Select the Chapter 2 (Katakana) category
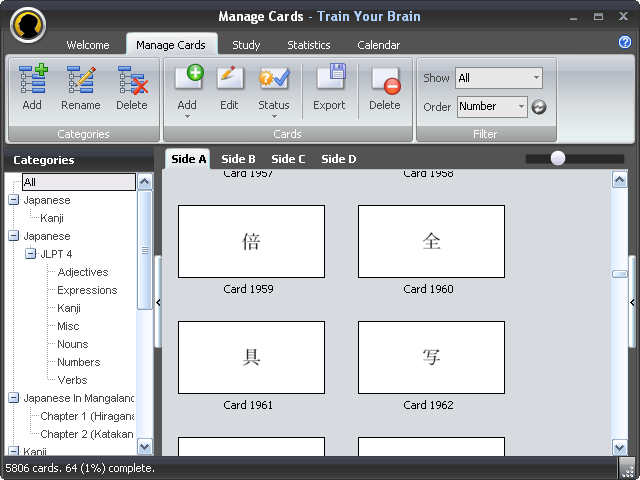This screenshot has height=480, width=640. point(87,434)
